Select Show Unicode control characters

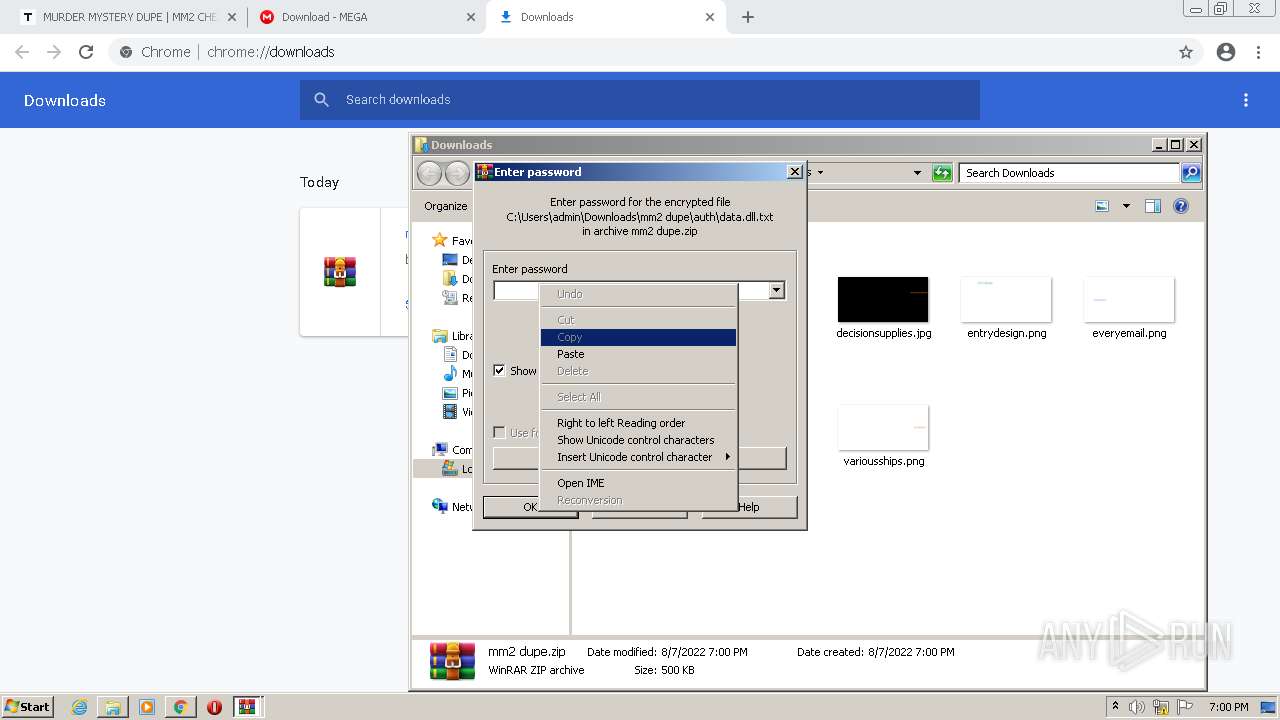(x=638, y=440)
